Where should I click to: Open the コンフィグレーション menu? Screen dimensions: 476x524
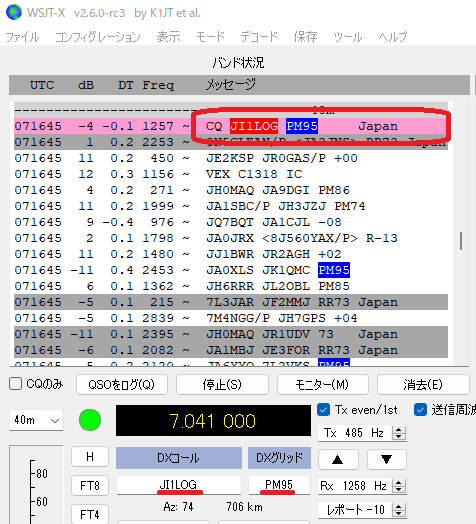click(x=98, y=37)
